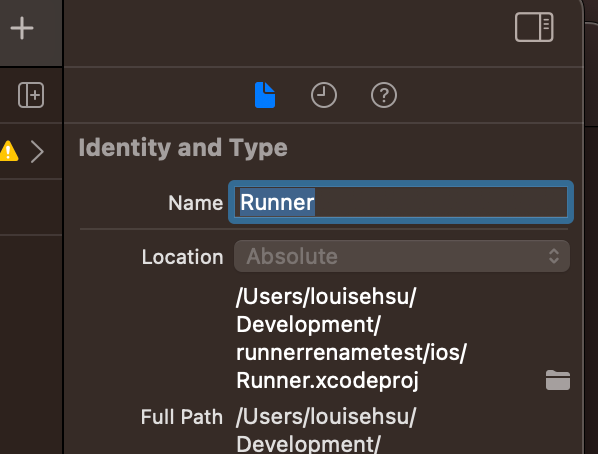Open the Location Absolute dropdown
The height and width of the screenshot is (454, 598).
[x=402, y=256]
